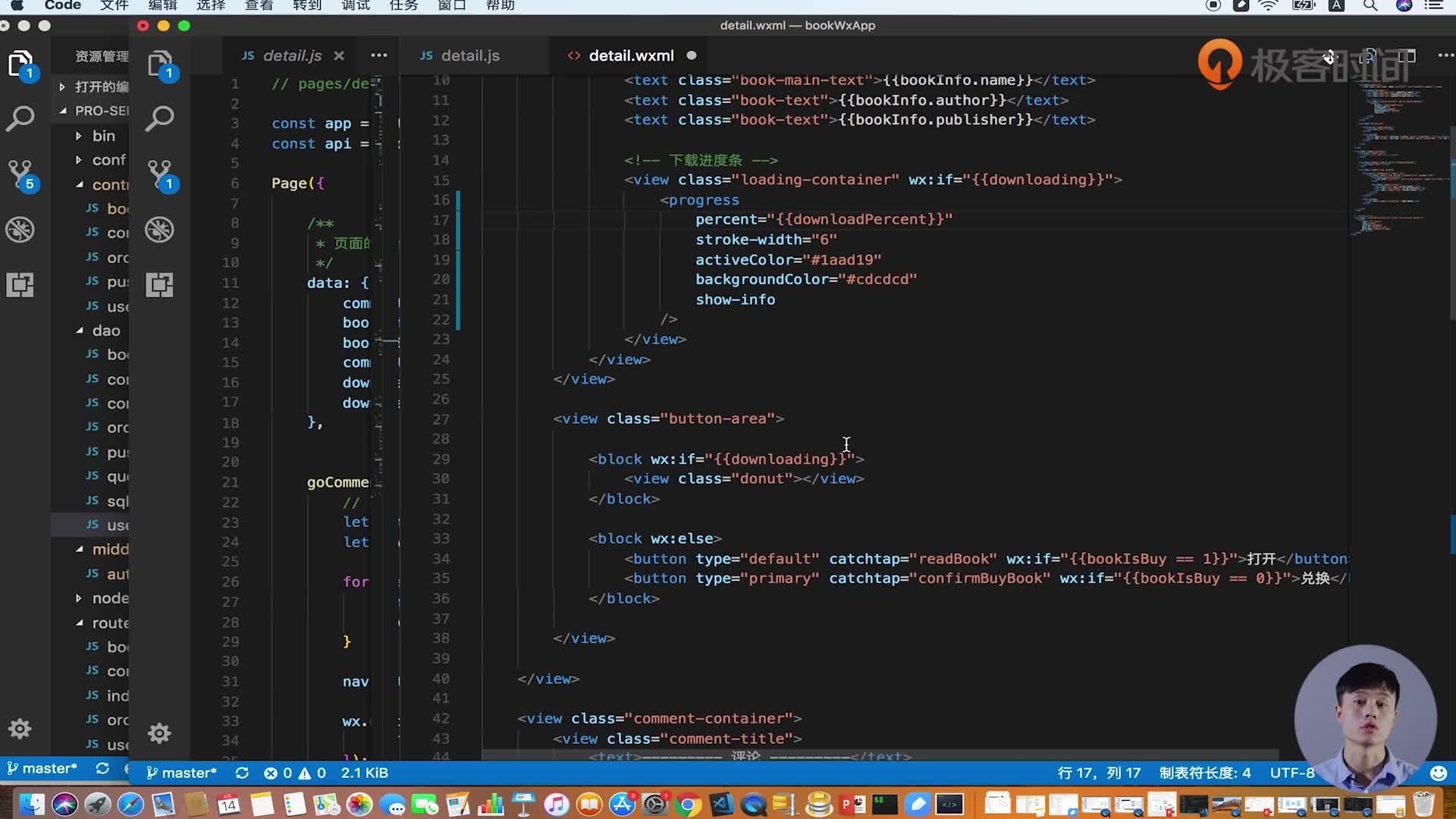The image size is (1456, 819).
Task: Open the 调试 menu in menu bar
Action: pos(355,5)
